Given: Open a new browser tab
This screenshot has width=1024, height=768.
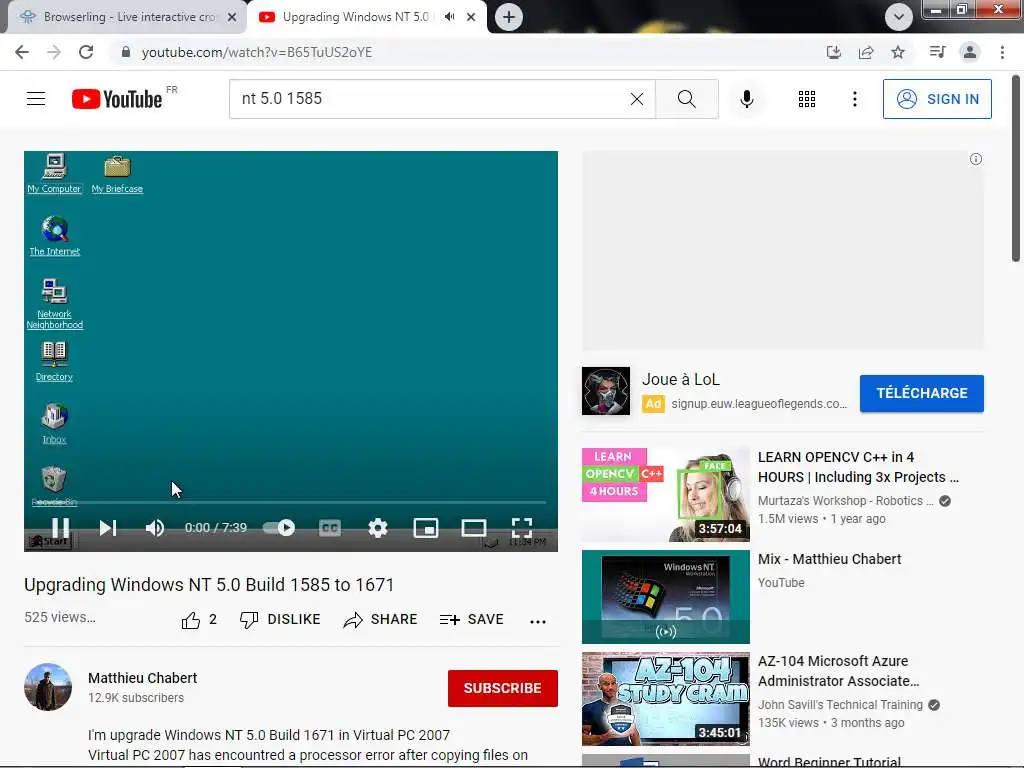Looking at the screenshot, I should coord(509,17).
